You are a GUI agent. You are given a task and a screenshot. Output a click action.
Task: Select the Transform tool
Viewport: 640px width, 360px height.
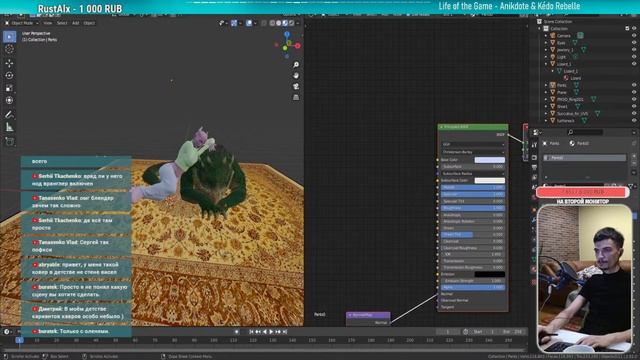tap(9, 100)
